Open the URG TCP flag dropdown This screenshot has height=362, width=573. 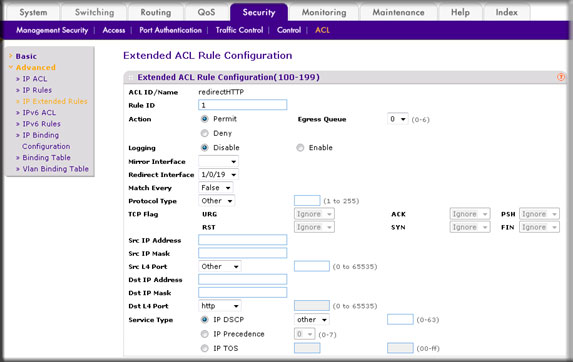314,214
